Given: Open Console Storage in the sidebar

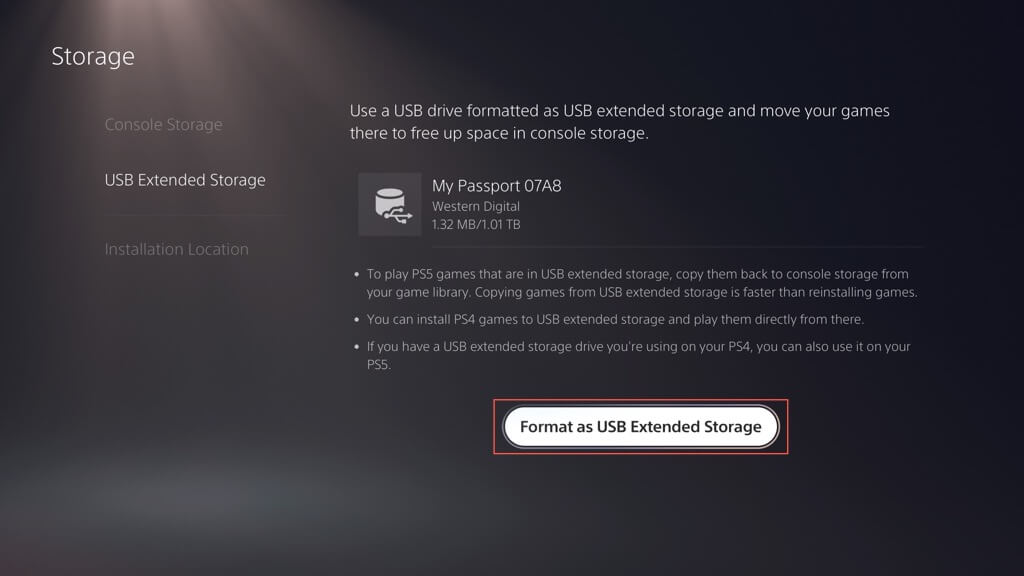Looking at the screenshot, I should click(x=163, y=125).
